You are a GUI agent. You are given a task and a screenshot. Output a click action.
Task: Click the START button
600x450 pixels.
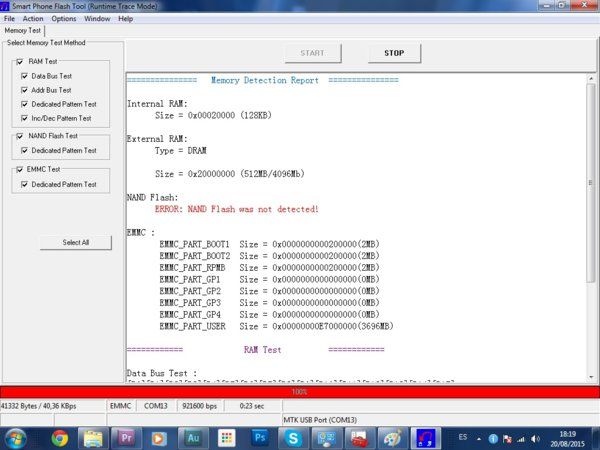coord(313,53)
